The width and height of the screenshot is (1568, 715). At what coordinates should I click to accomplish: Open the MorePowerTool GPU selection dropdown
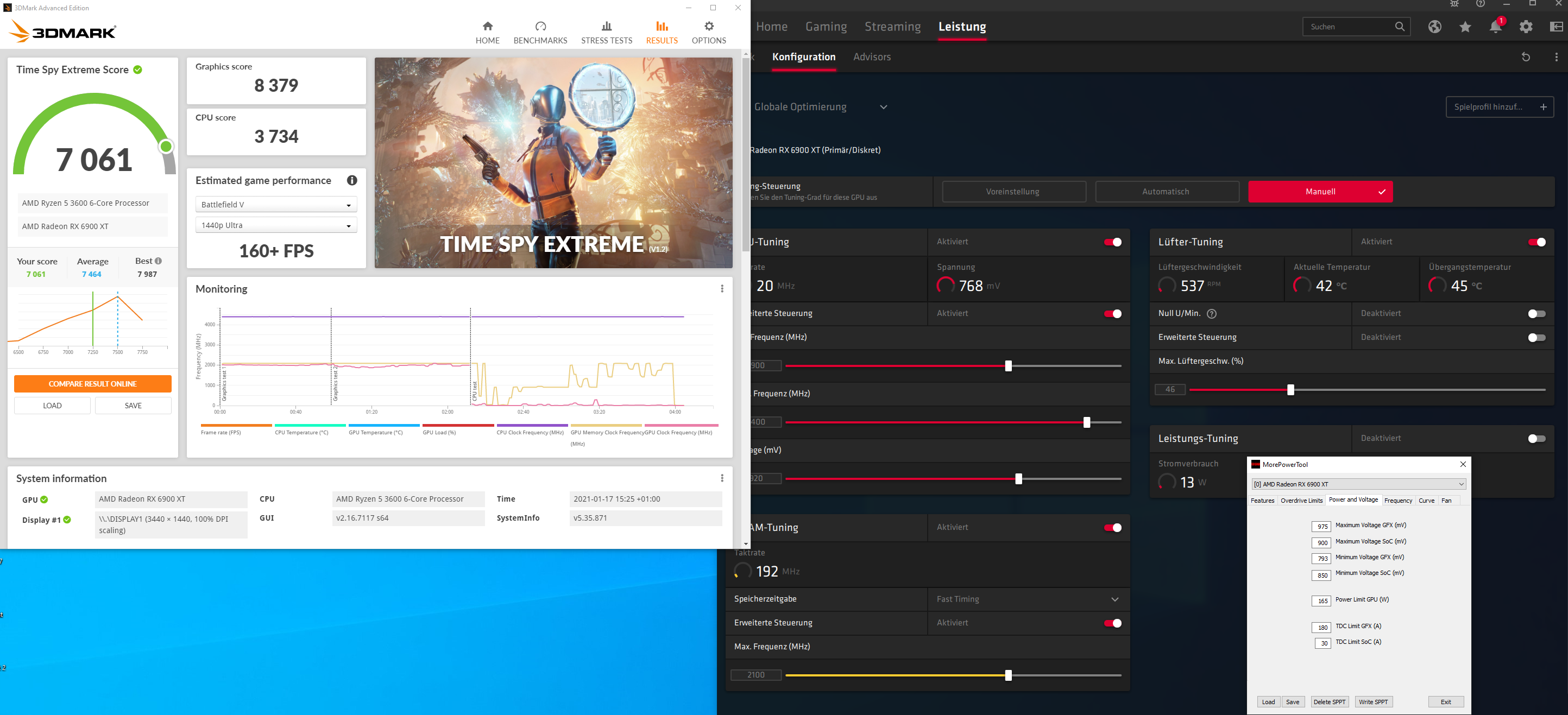click(1358, 484)
